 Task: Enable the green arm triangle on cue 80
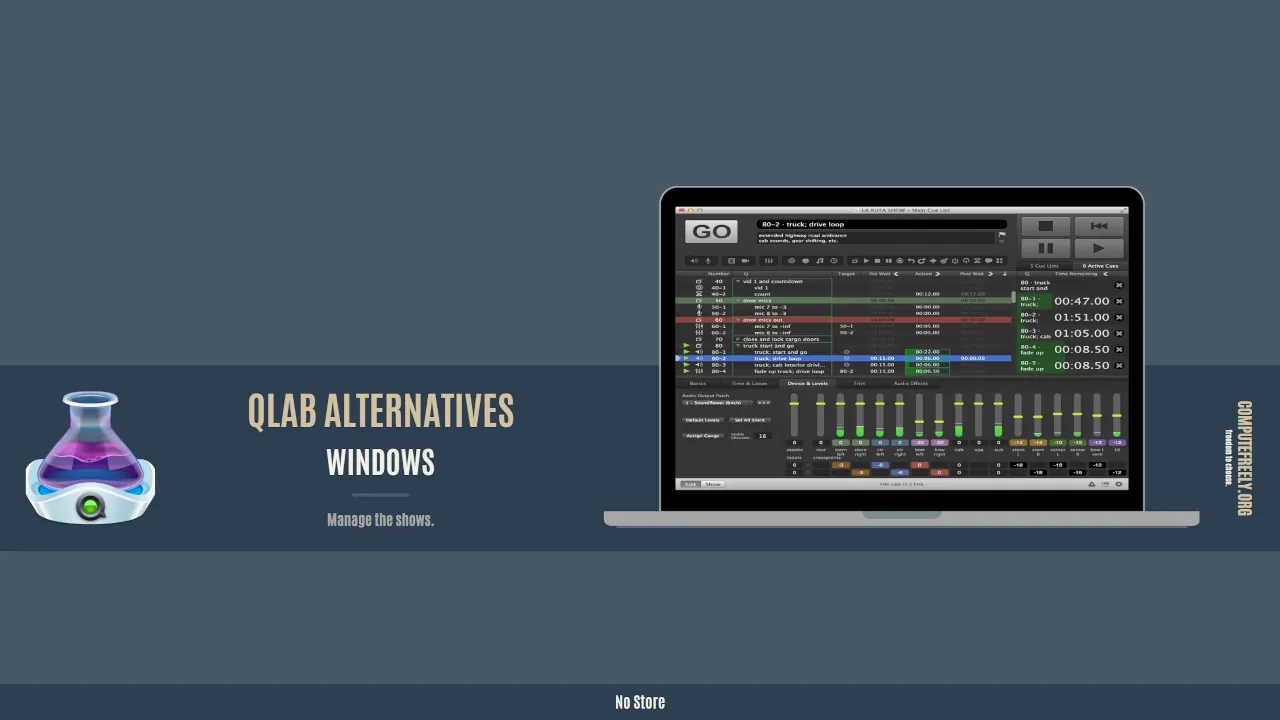pos(686,345)
